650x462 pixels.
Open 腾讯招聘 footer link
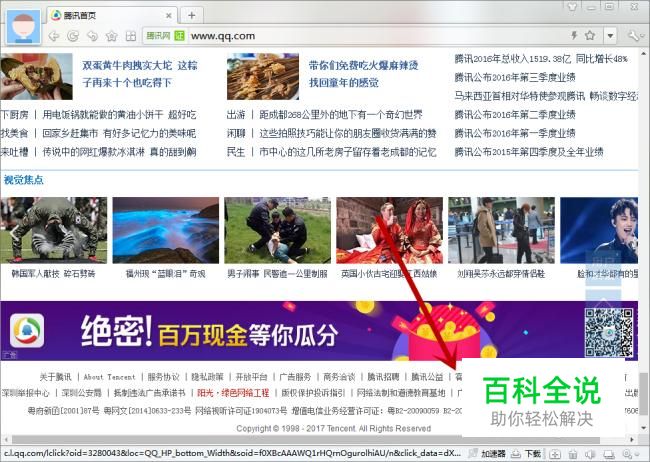tap(383, 377)
